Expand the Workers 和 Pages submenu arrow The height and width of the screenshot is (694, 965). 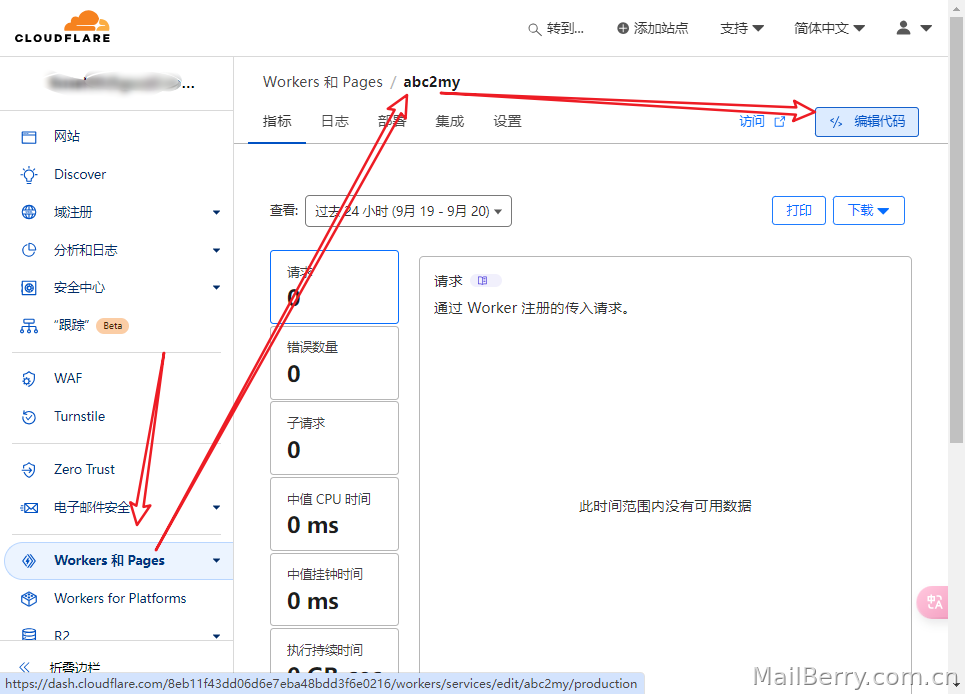coord(216,560)
